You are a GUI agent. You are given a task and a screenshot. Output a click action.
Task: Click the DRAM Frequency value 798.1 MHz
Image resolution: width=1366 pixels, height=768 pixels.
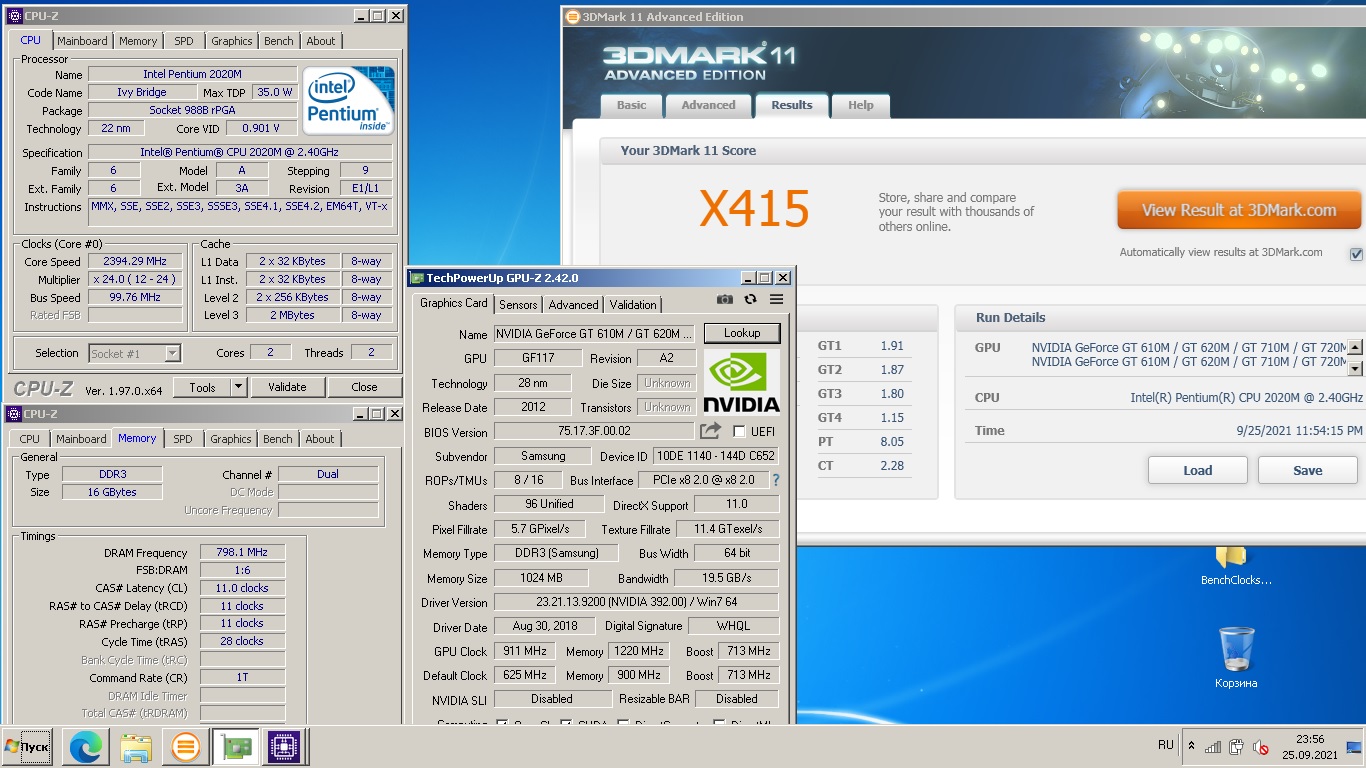pos(242,553)
